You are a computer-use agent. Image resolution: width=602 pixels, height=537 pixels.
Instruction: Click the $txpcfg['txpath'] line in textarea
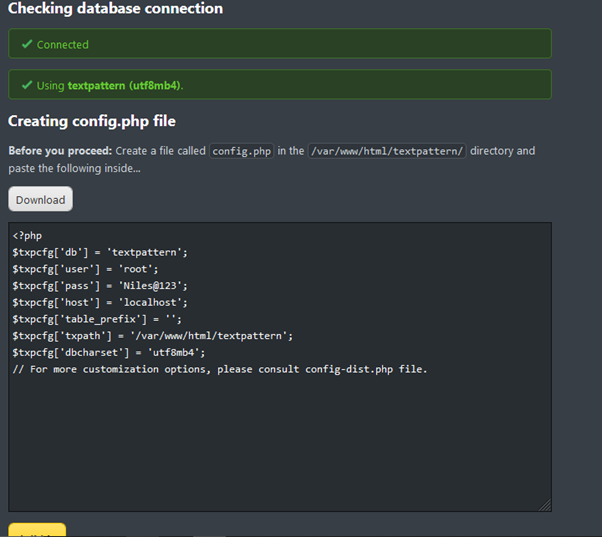152,335
